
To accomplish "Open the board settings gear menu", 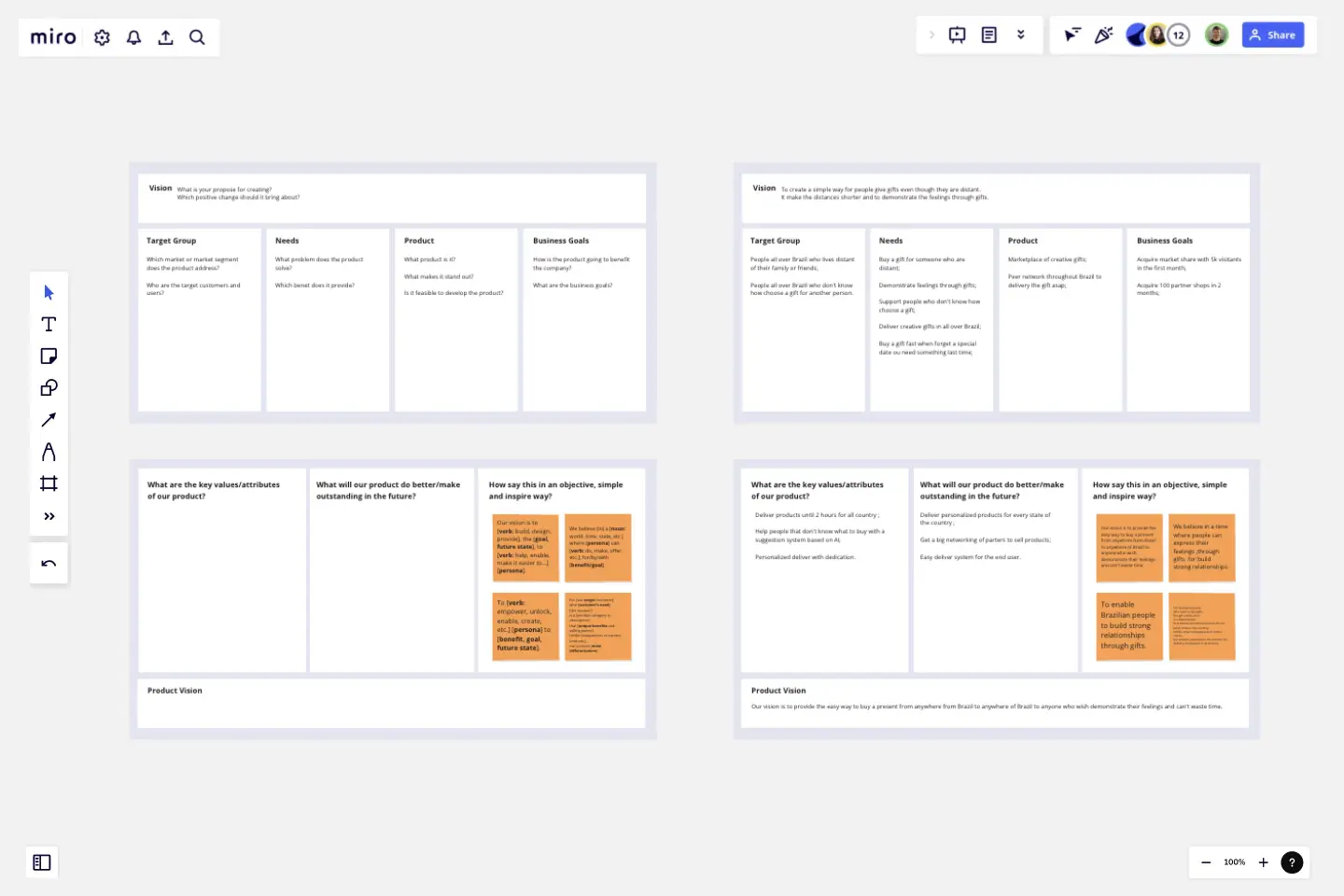I will click(102, 37).
